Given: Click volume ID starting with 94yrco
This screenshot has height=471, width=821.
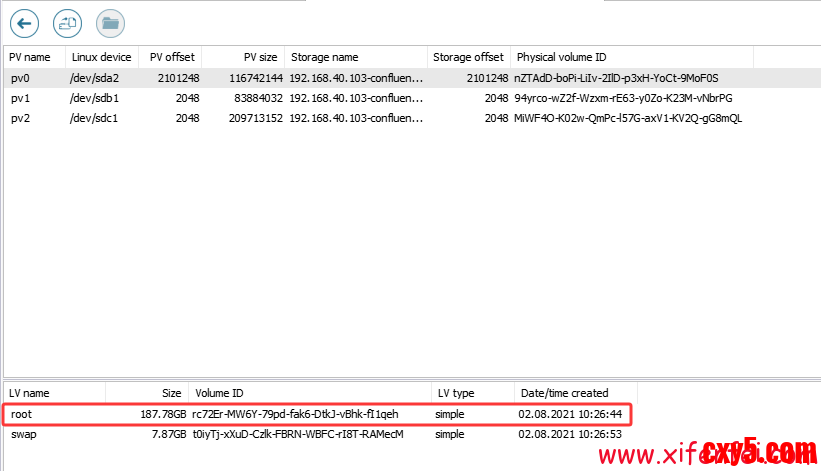Looking at the screenshot, I should [x=623, y=98].
